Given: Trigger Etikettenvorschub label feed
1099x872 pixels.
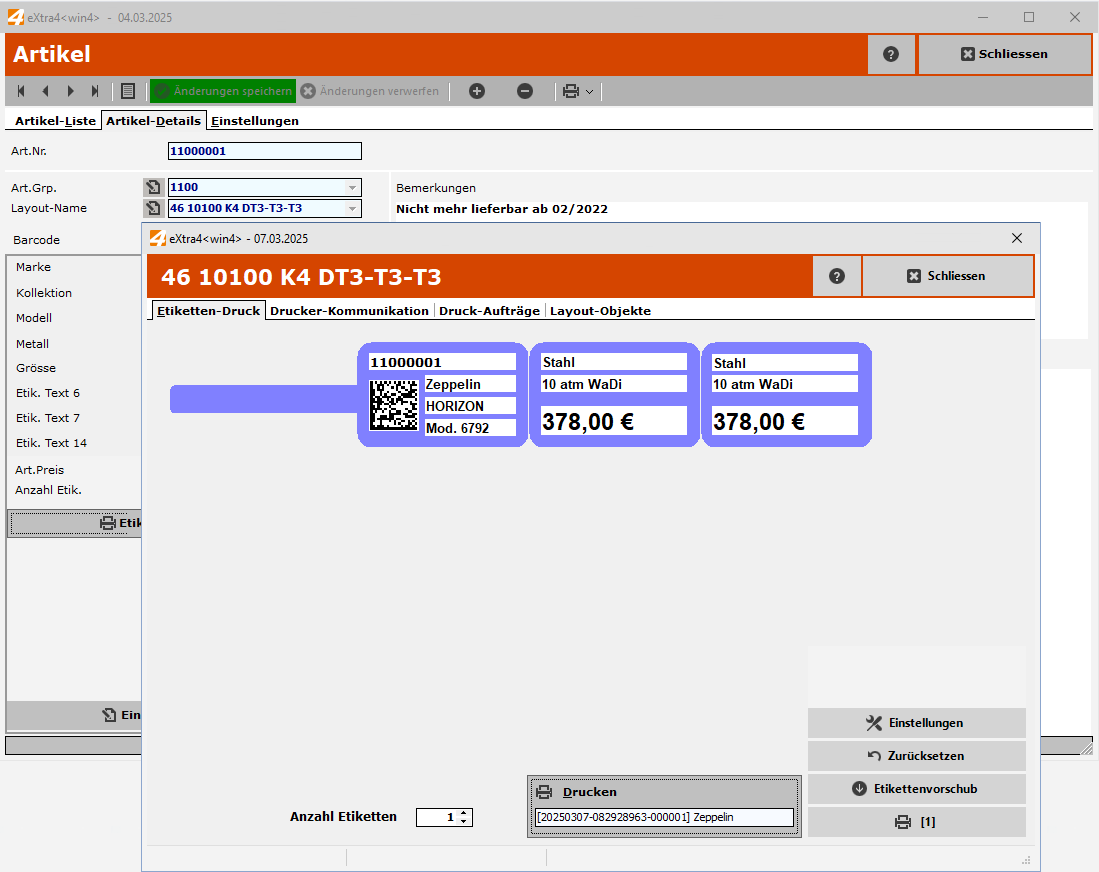Looking at the screenshot, I should coord(916,789).
